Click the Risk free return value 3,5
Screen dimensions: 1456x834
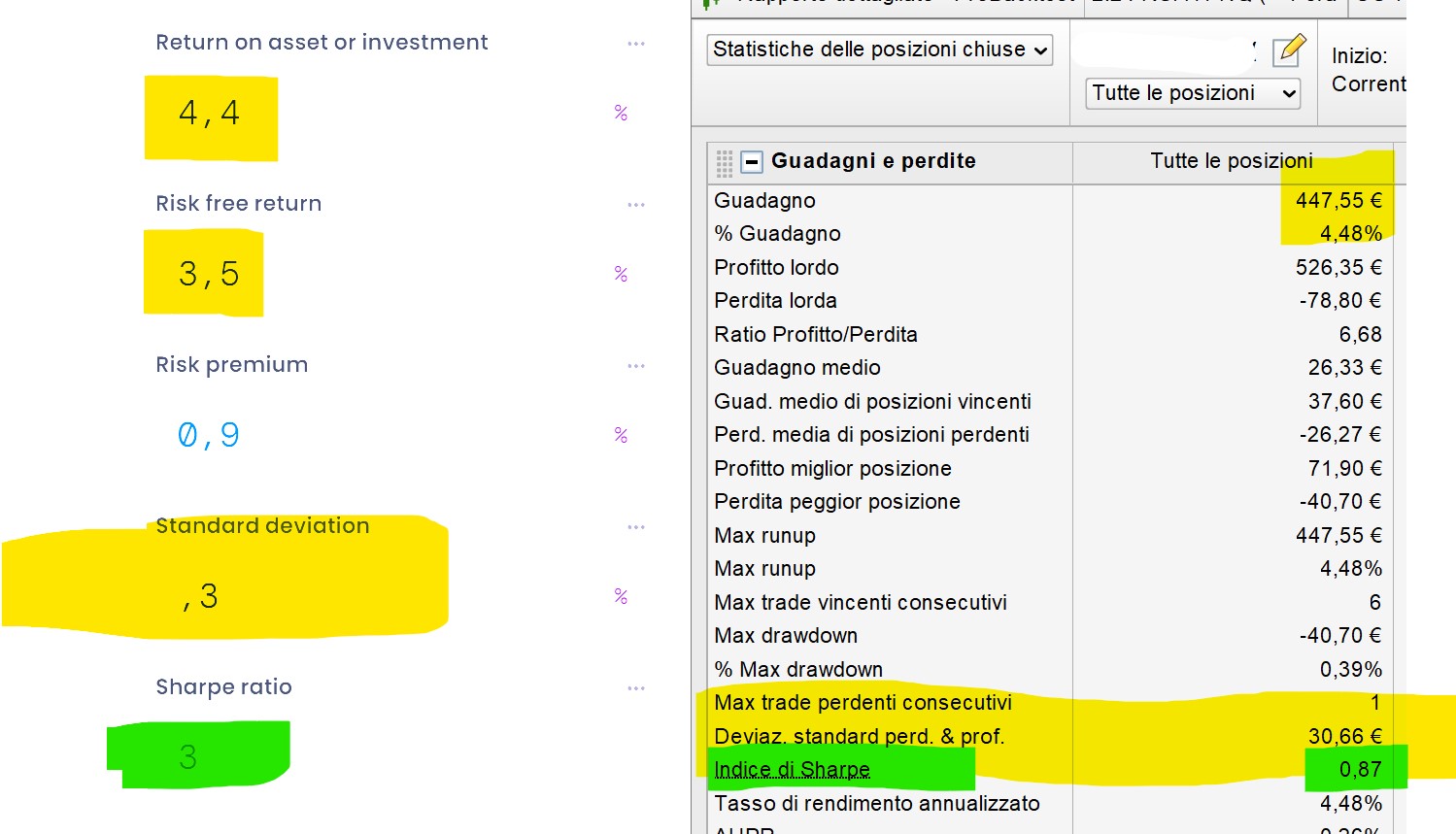(209, 275)
